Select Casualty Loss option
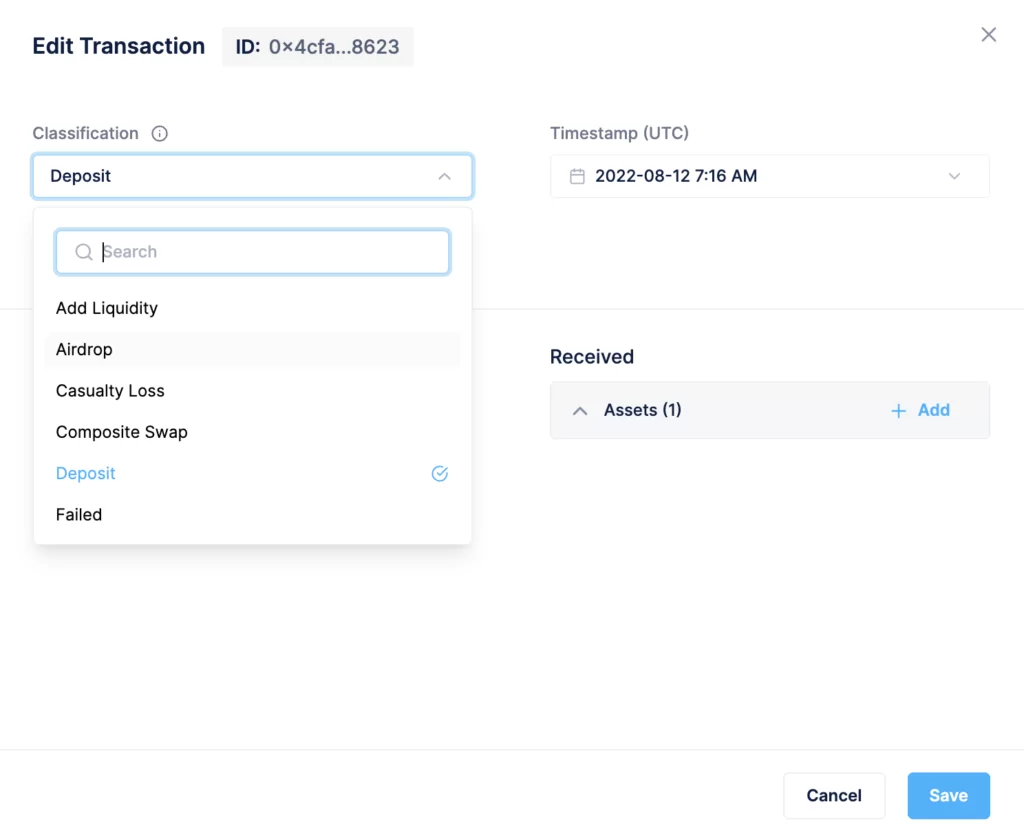 point(253,390)
